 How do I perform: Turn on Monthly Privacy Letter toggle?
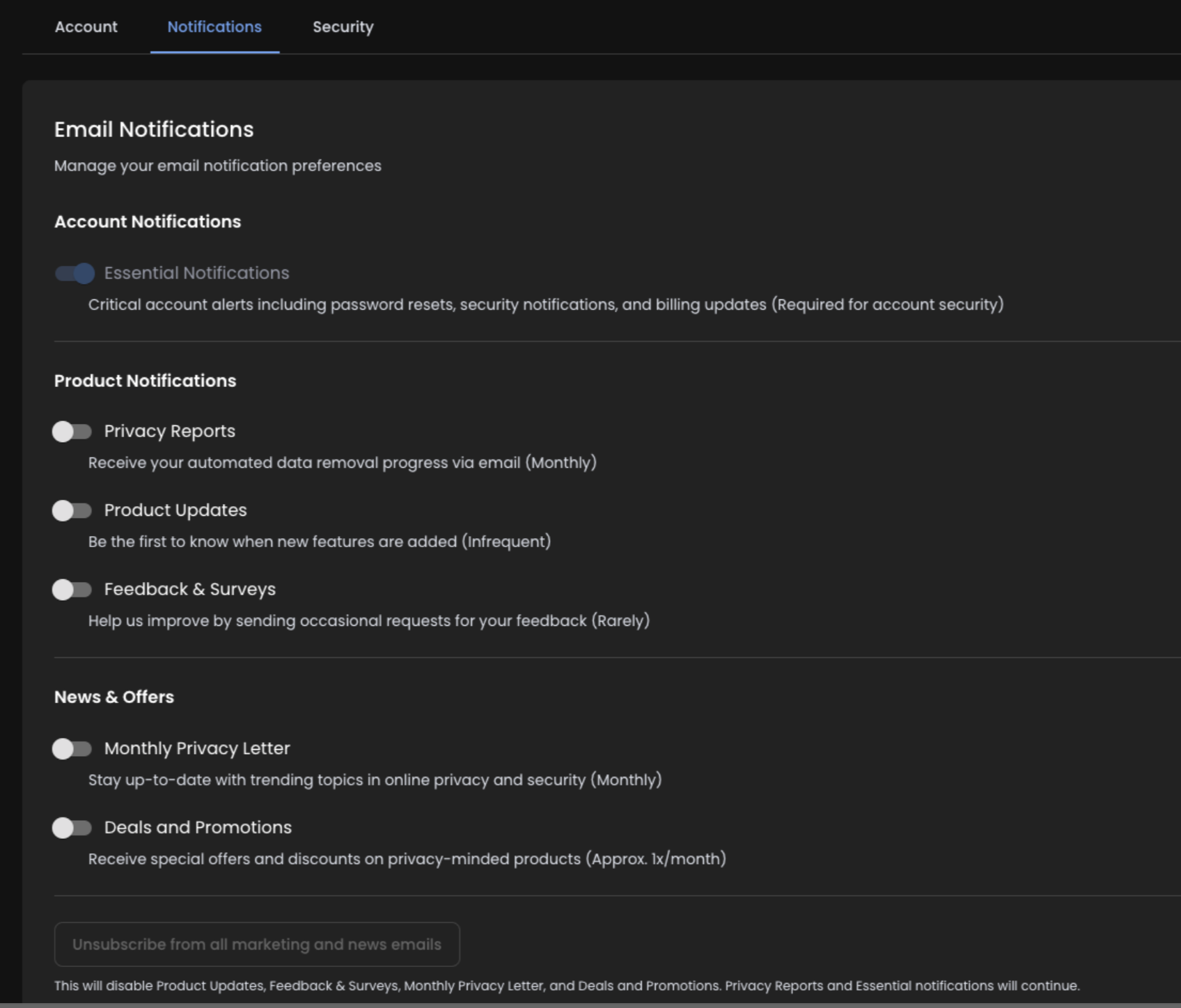[x=72, y=749]
